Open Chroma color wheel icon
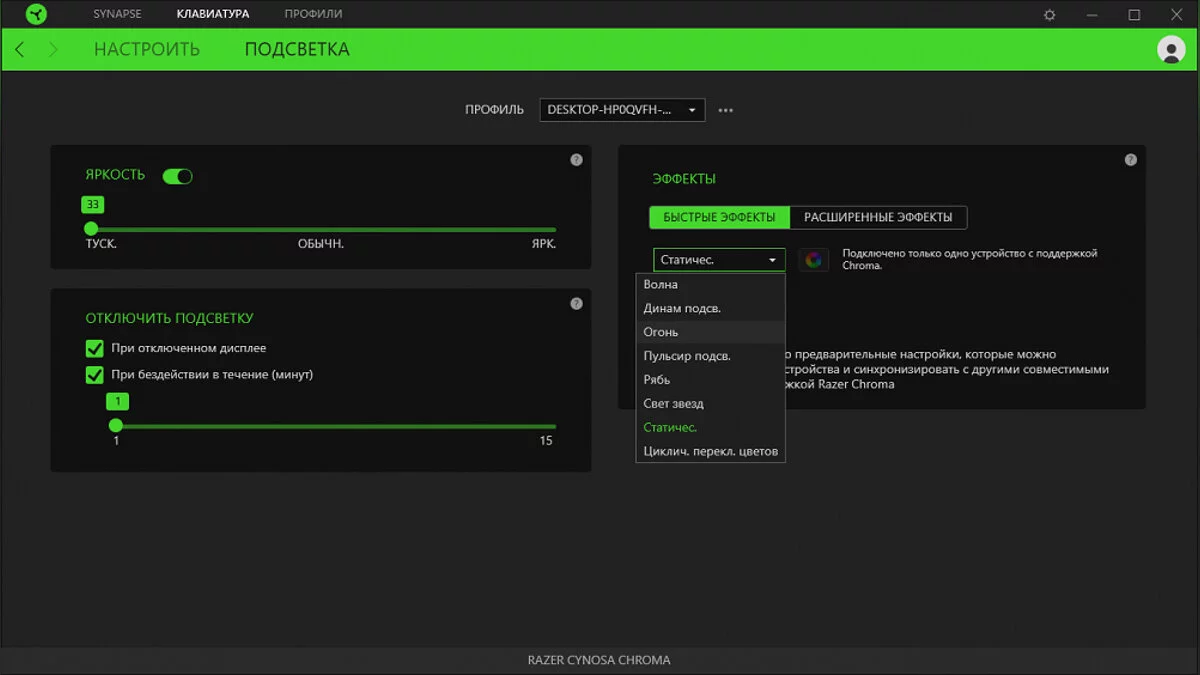 [x=814, y=260]
